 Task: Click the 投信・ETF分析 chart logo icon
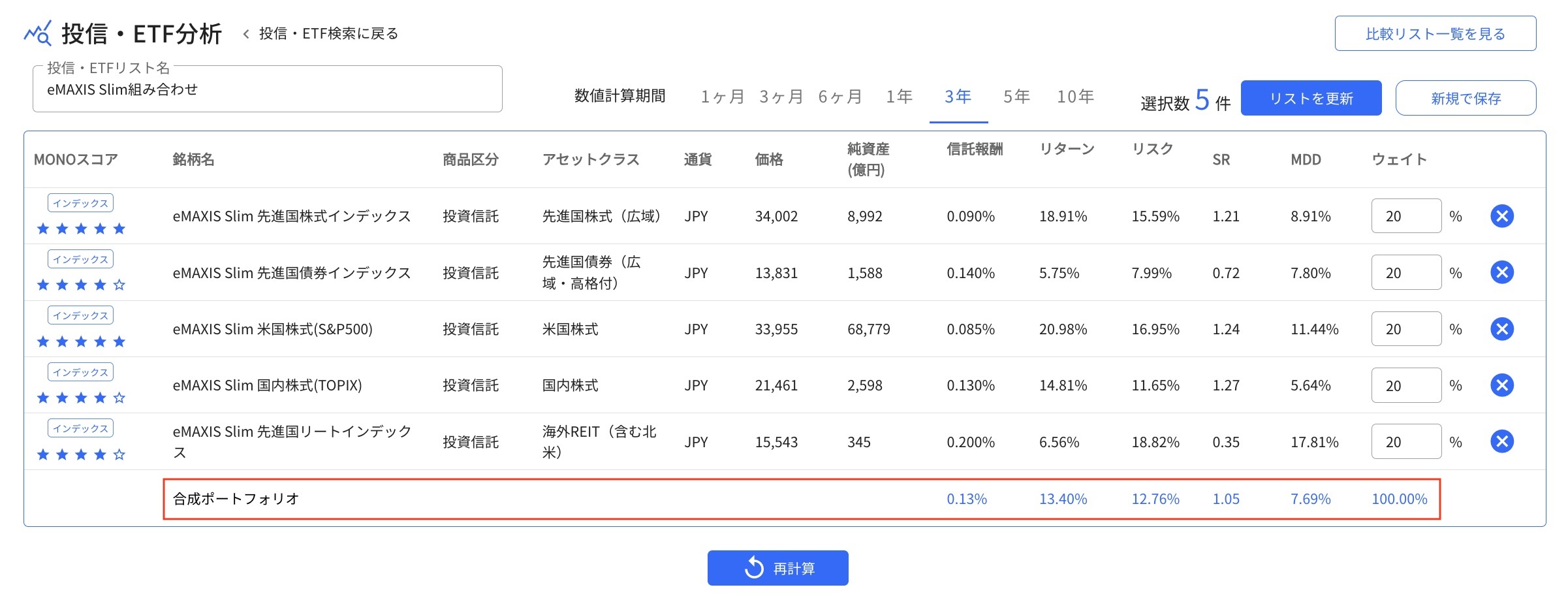pos(38,33)
